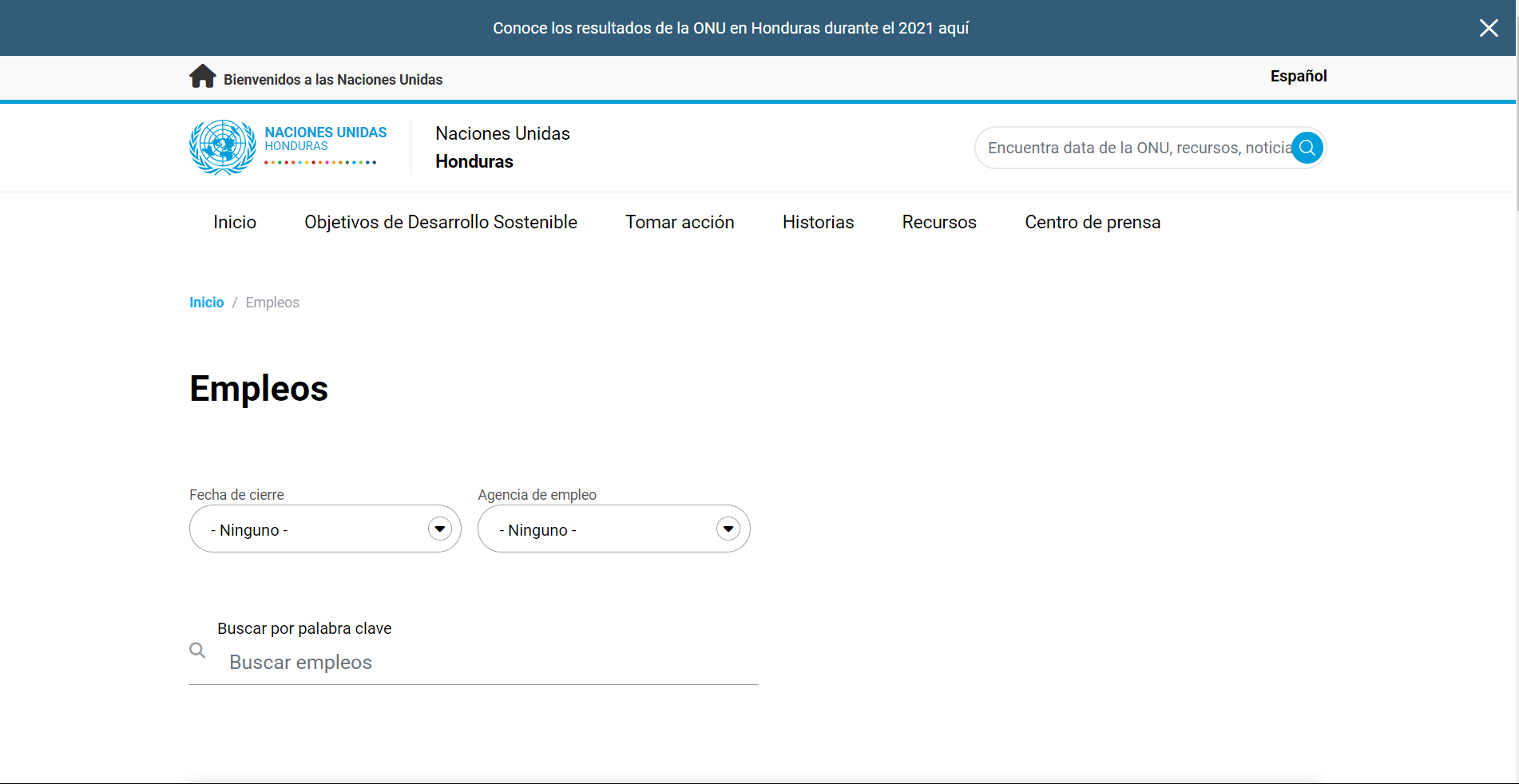
Task: Open the Recursos menu item
Action: point(938,223)
